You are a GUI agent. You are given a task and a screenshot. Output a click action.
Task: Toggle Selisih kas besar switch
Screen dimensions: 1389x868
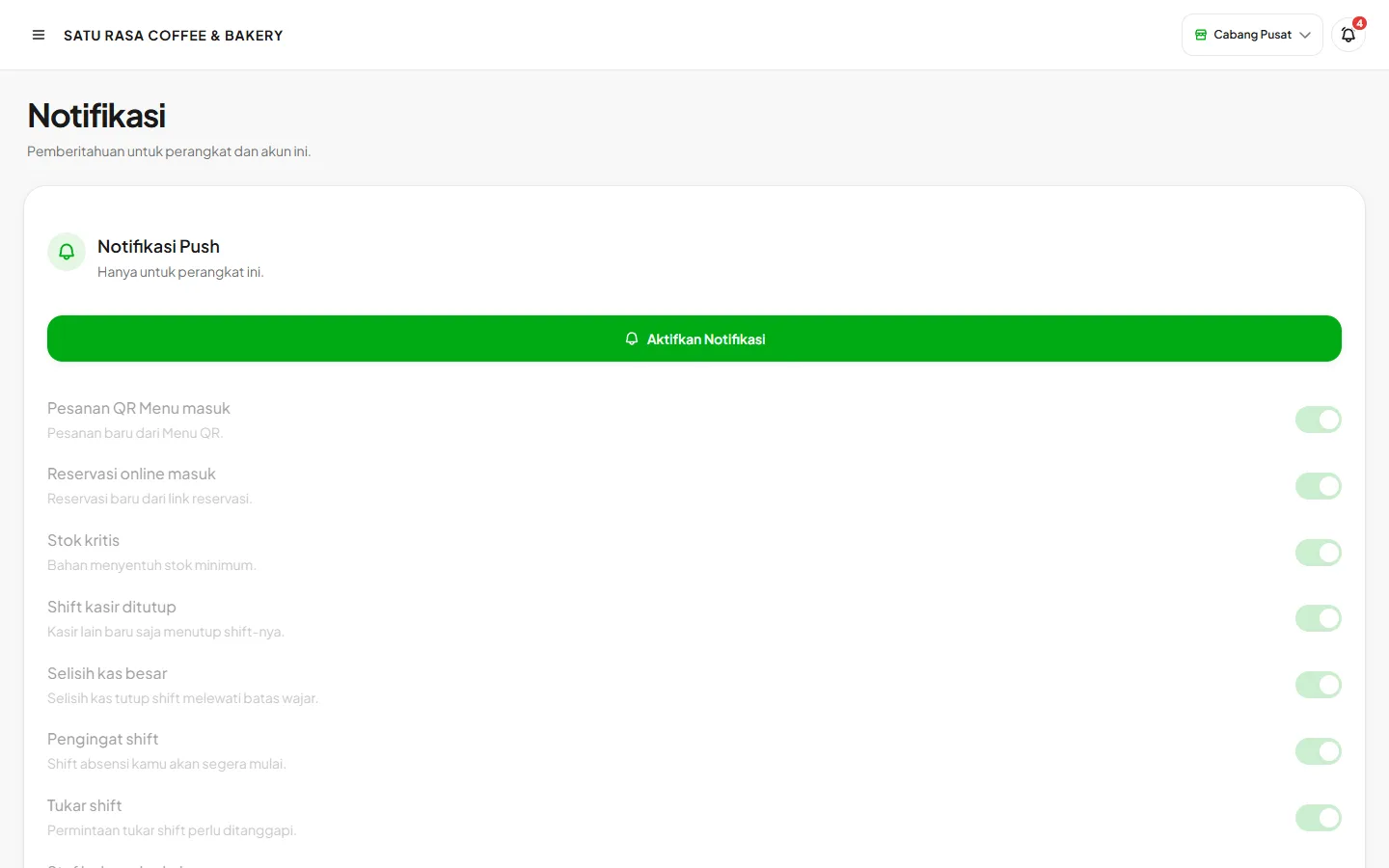click(x=1319, y=685)
